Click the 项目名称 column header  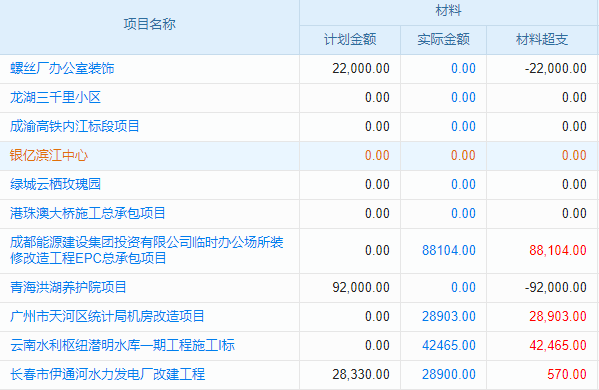click(x=149, y=24)
